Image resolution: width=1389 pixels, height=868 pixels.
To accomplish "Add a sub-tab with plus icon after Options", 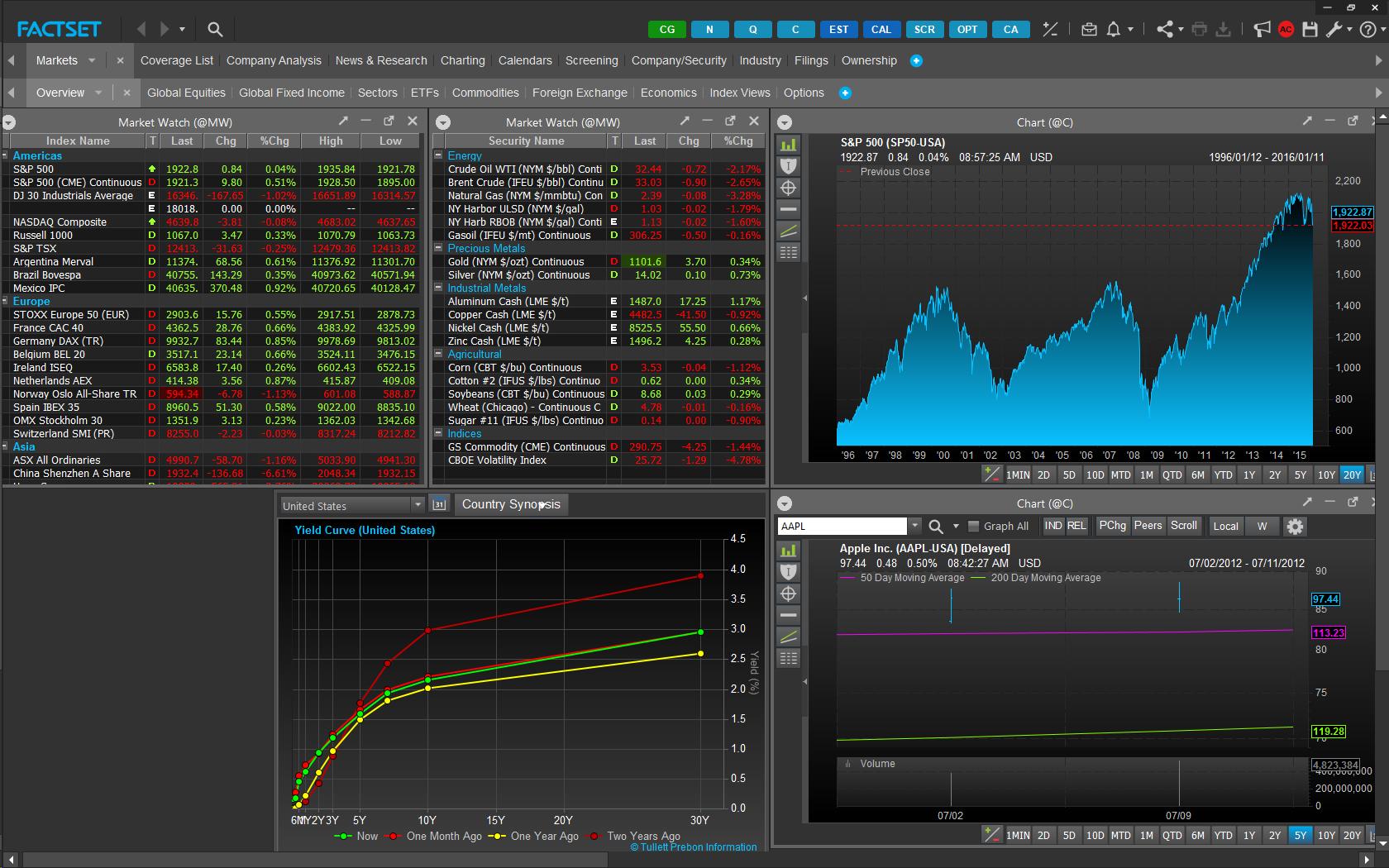I will click(845, 93).
